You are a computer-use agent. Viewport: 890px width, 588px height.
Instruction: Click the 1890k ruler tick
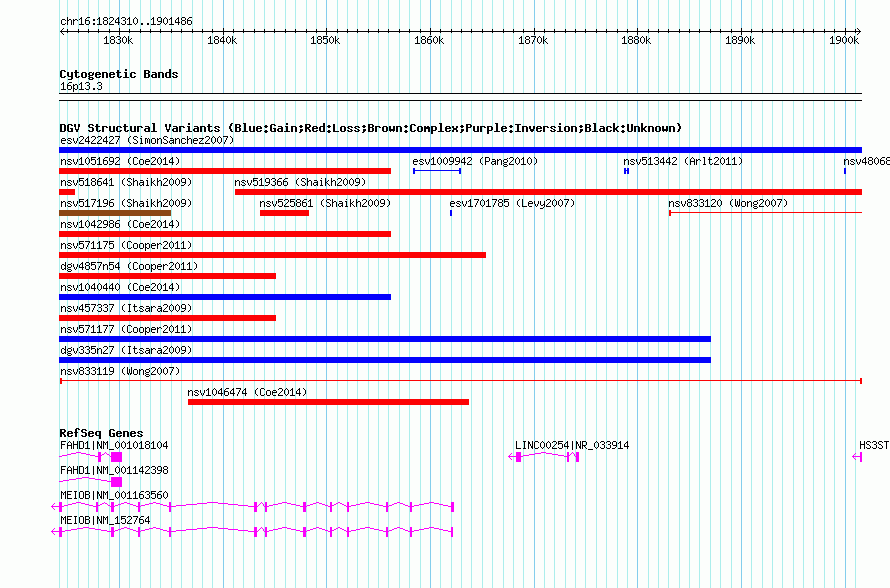[x=740, y=40]
